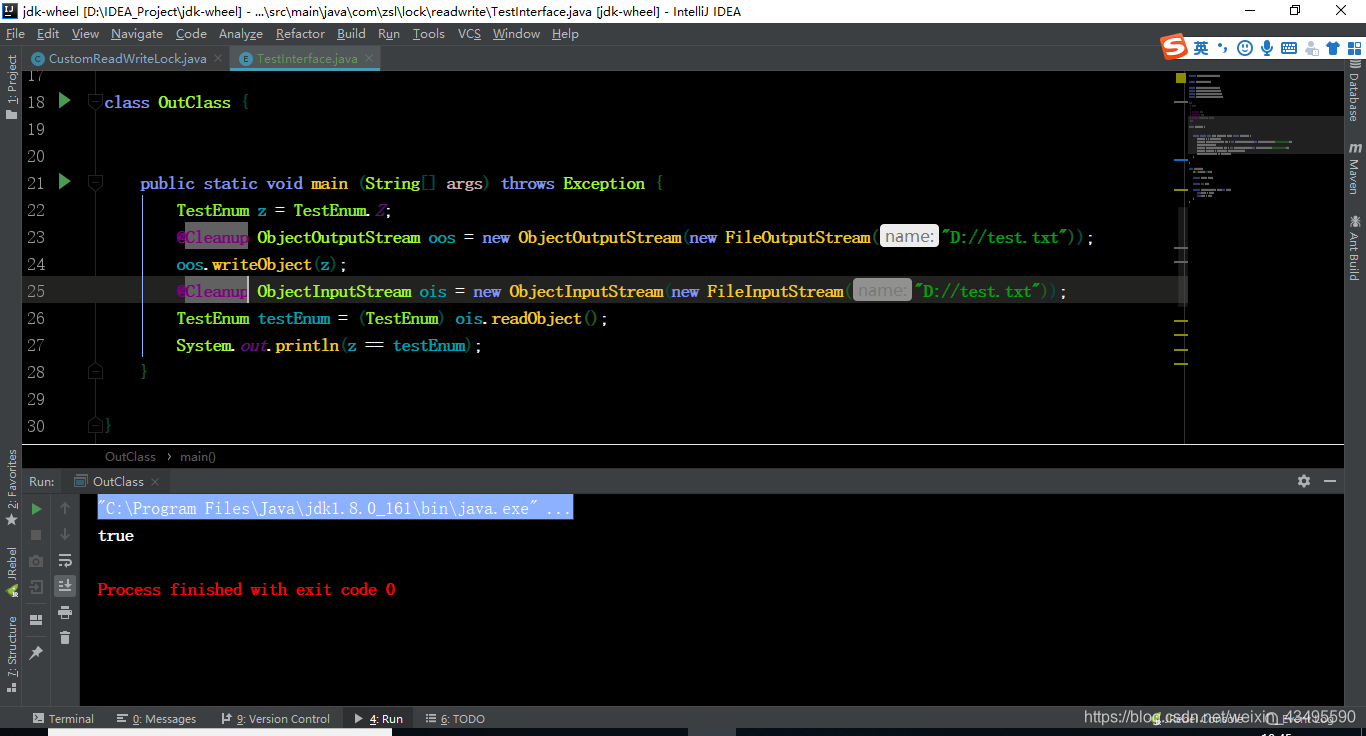1366x736 pixels.
Task: Open the Sogou soft keyboard icon
Action: (x=1289, y=48)
